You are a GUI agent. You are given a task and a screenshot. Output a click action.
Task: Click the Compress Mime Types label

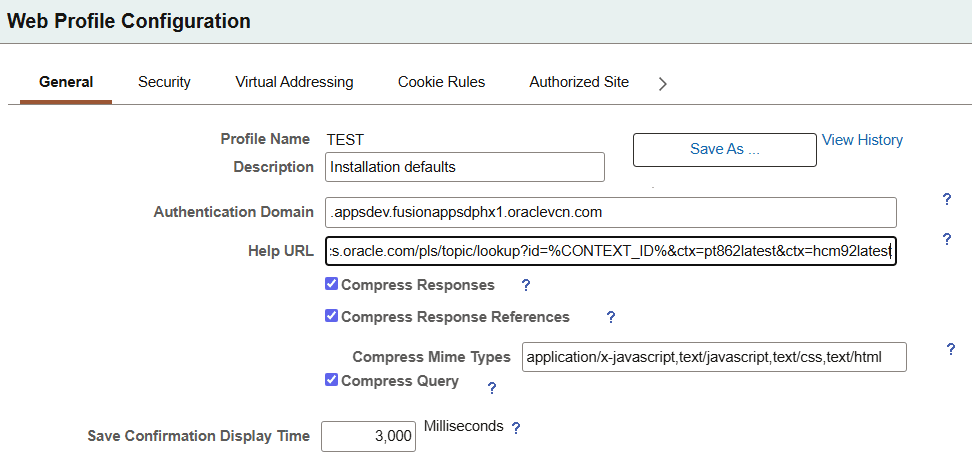click(431, 357)
